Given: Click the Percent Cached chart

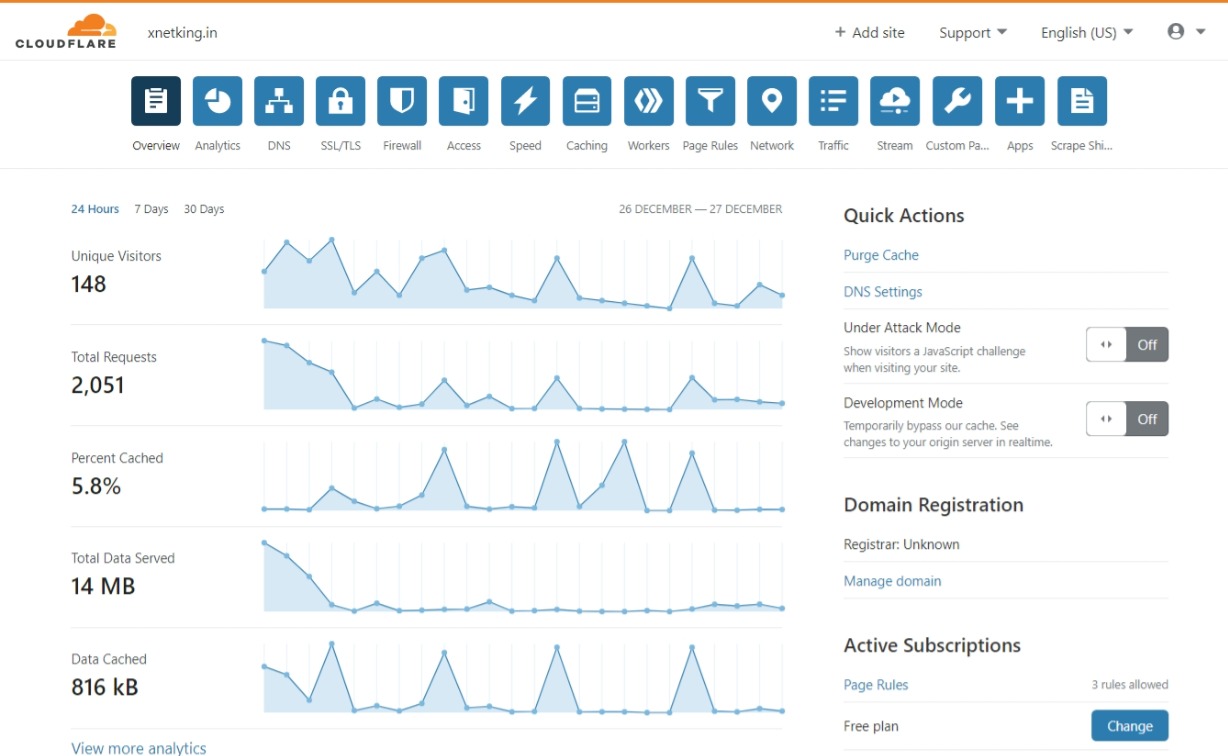Looking at the screenshot, I should (523, 476).
